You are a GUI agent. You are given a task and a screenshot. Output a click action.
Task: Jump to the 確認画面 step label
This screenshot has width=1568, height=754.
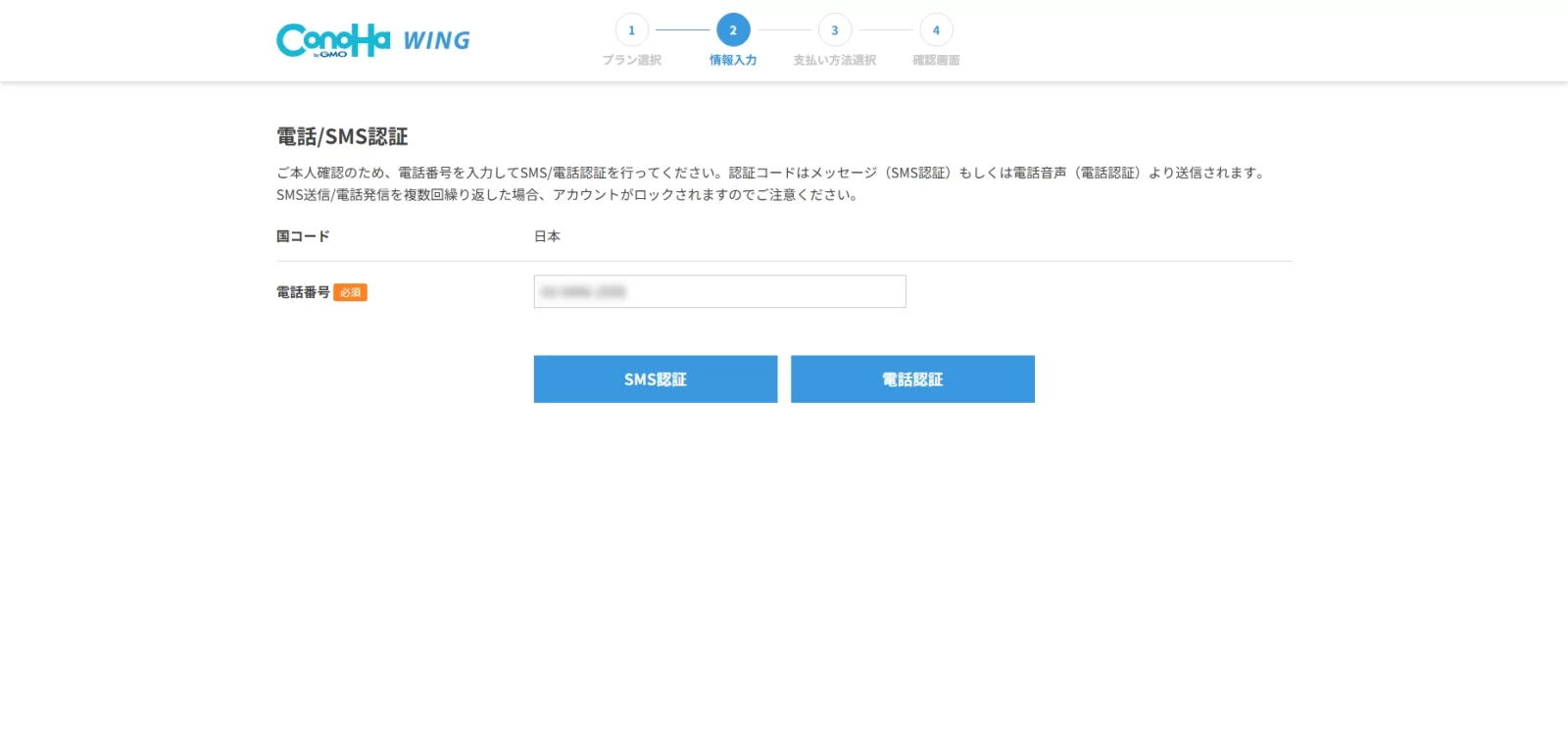coord(936,61)
